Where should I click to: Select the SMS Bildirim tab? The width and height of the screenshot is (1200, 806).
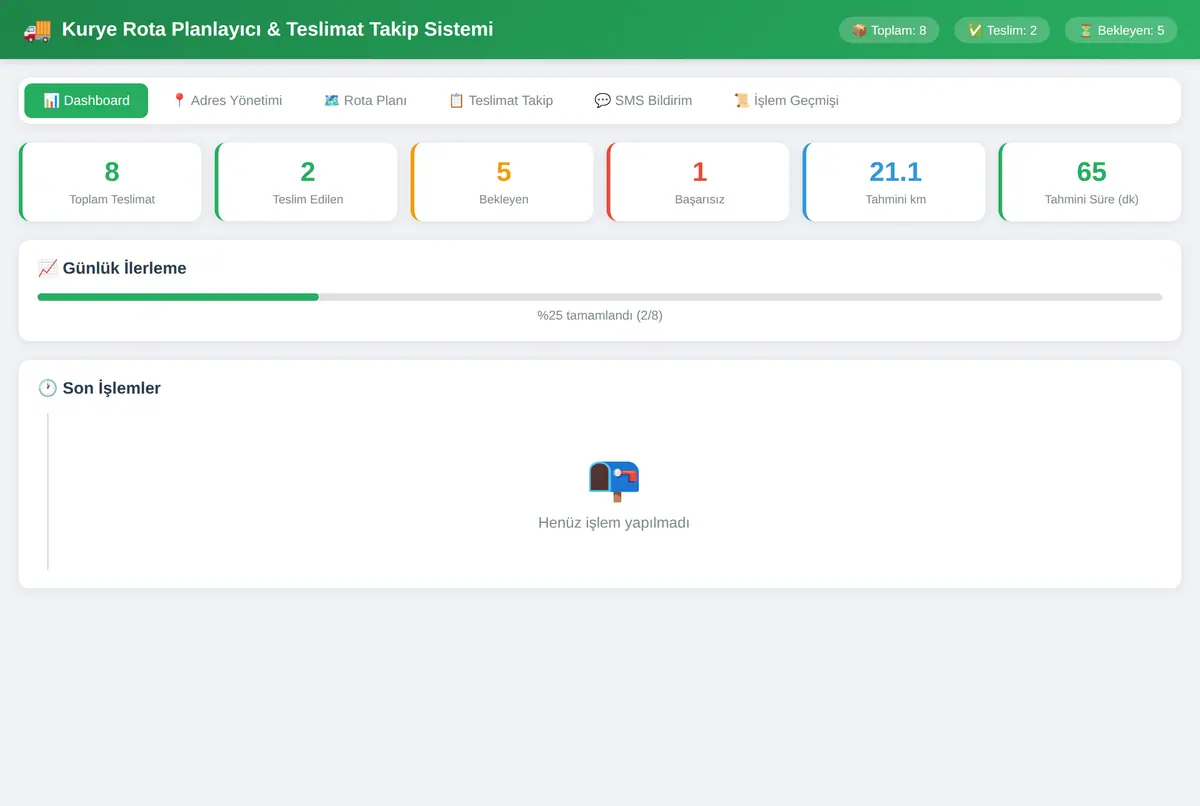(x=643, y=100)
